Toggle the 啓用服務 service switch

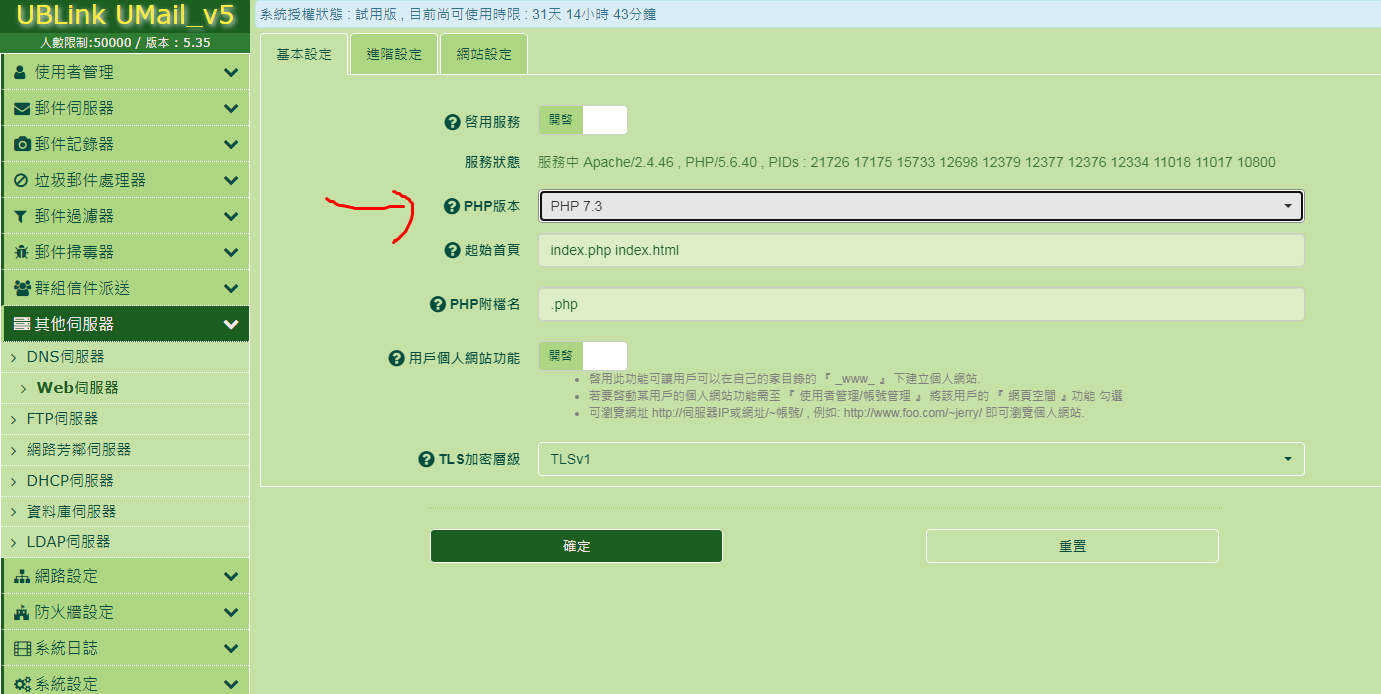pos(583,120)
